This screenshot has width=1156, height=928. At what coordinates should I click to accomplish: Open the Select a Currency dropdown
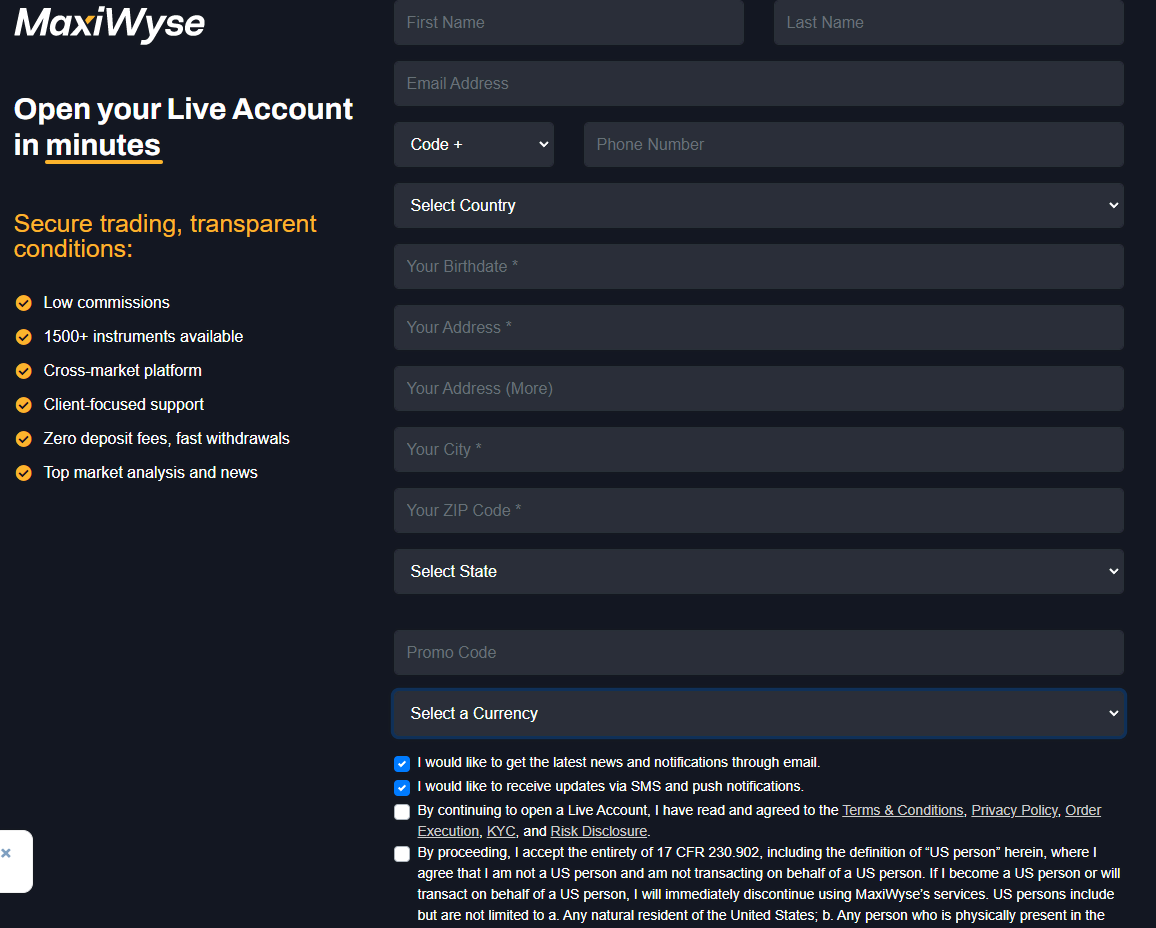[x=759, y=714]
